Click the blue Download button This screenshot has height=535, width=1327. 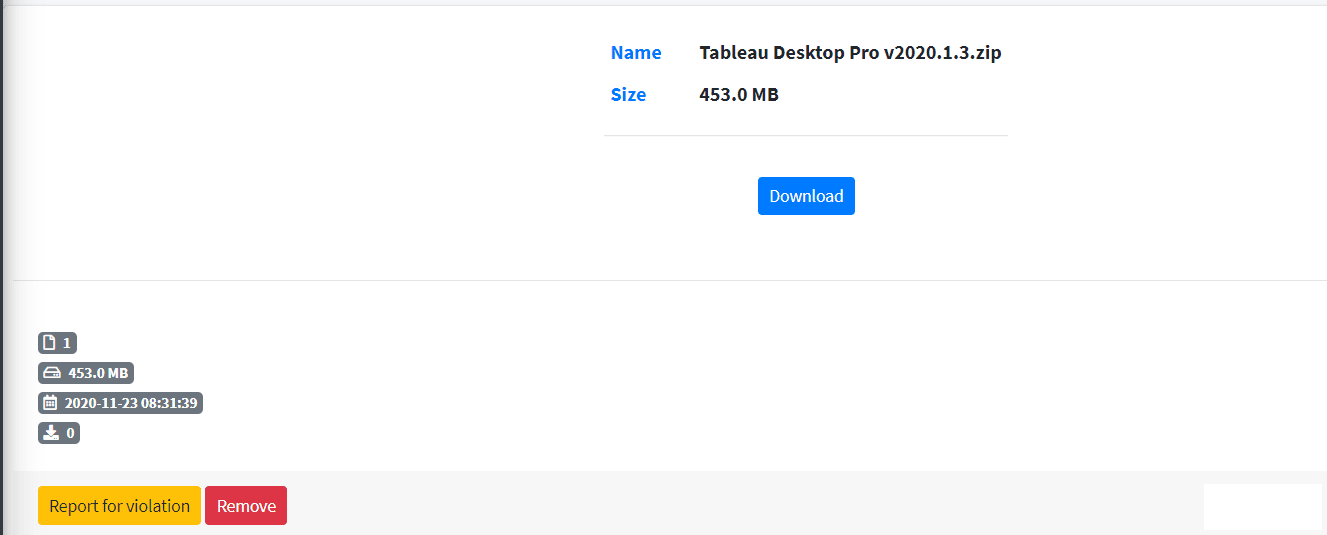pyautogui.click(x=806, y=196)
